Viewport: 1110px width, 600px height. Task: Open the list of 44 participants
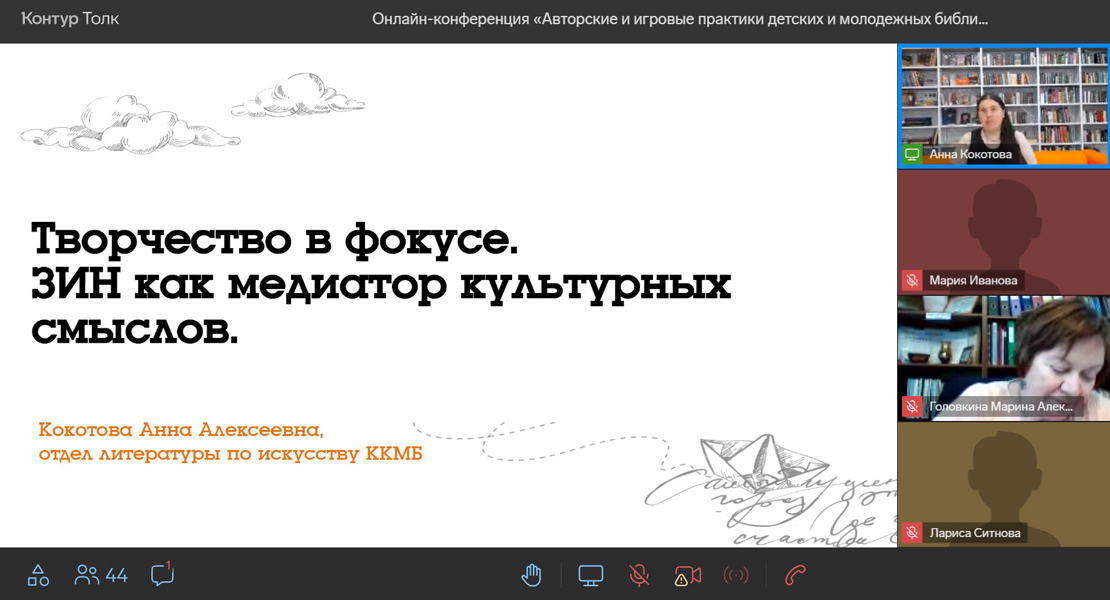pyautogui.click(x=101, y=575)
